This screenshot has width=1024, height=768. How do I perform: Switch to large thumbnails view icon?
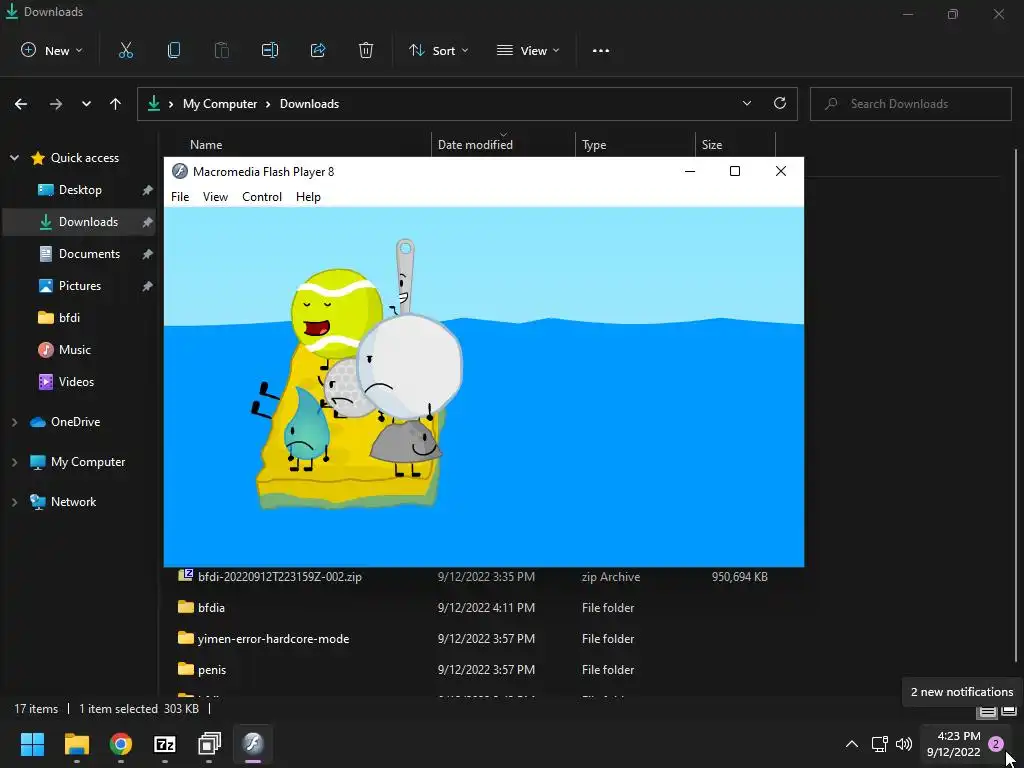point(1008,711)
